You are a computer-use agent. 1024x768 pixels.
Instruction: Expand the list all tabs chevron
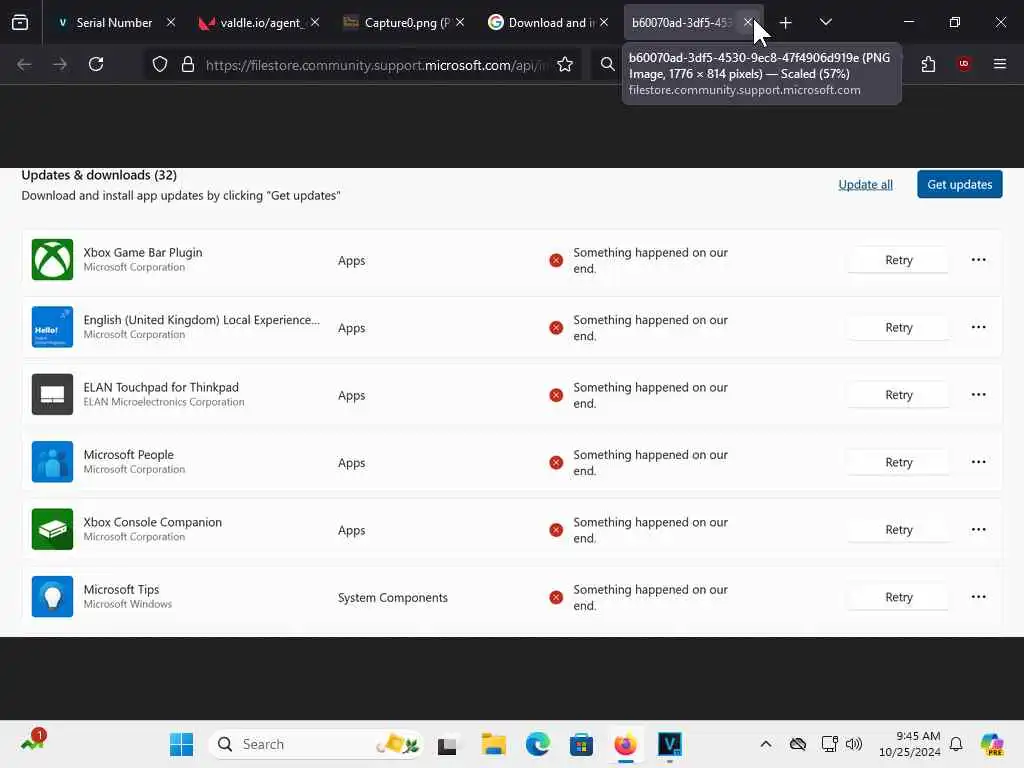tap(825, 22)
